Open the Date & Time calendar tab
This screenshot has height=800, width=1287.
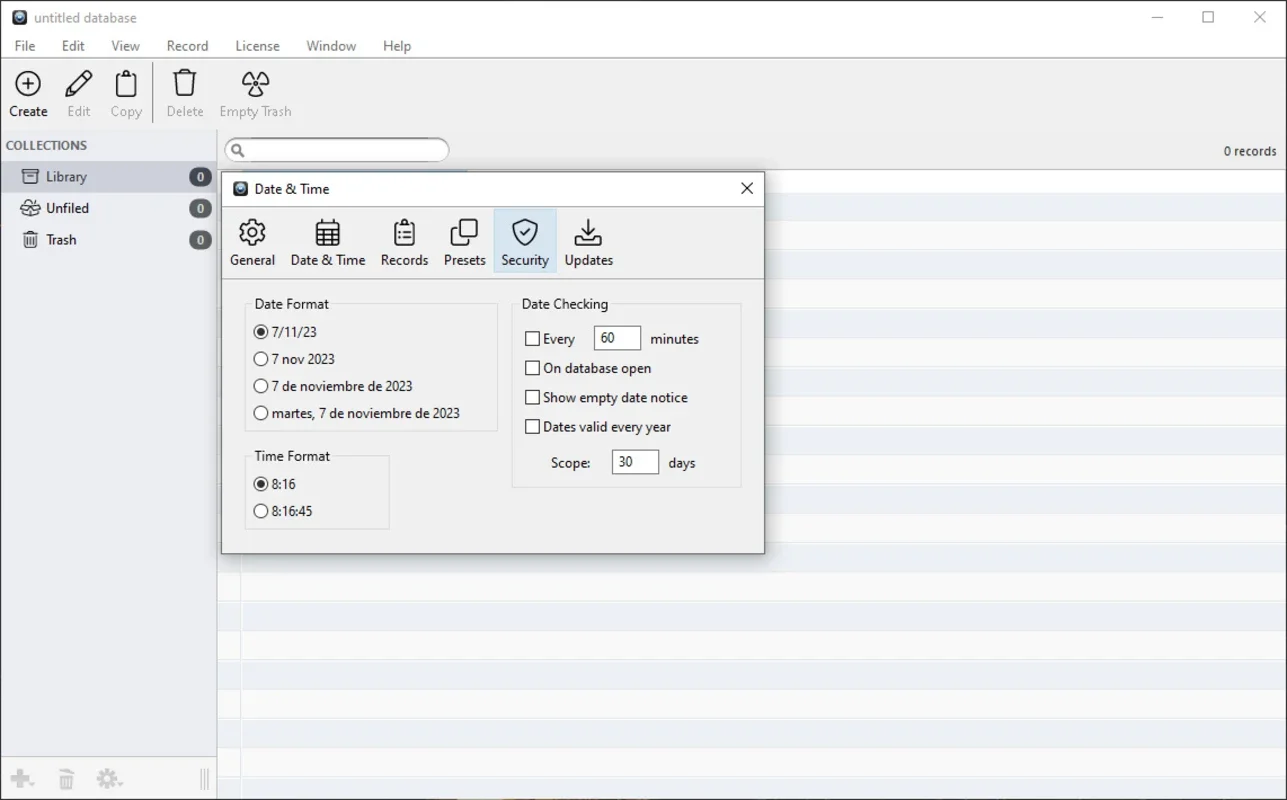327,233
